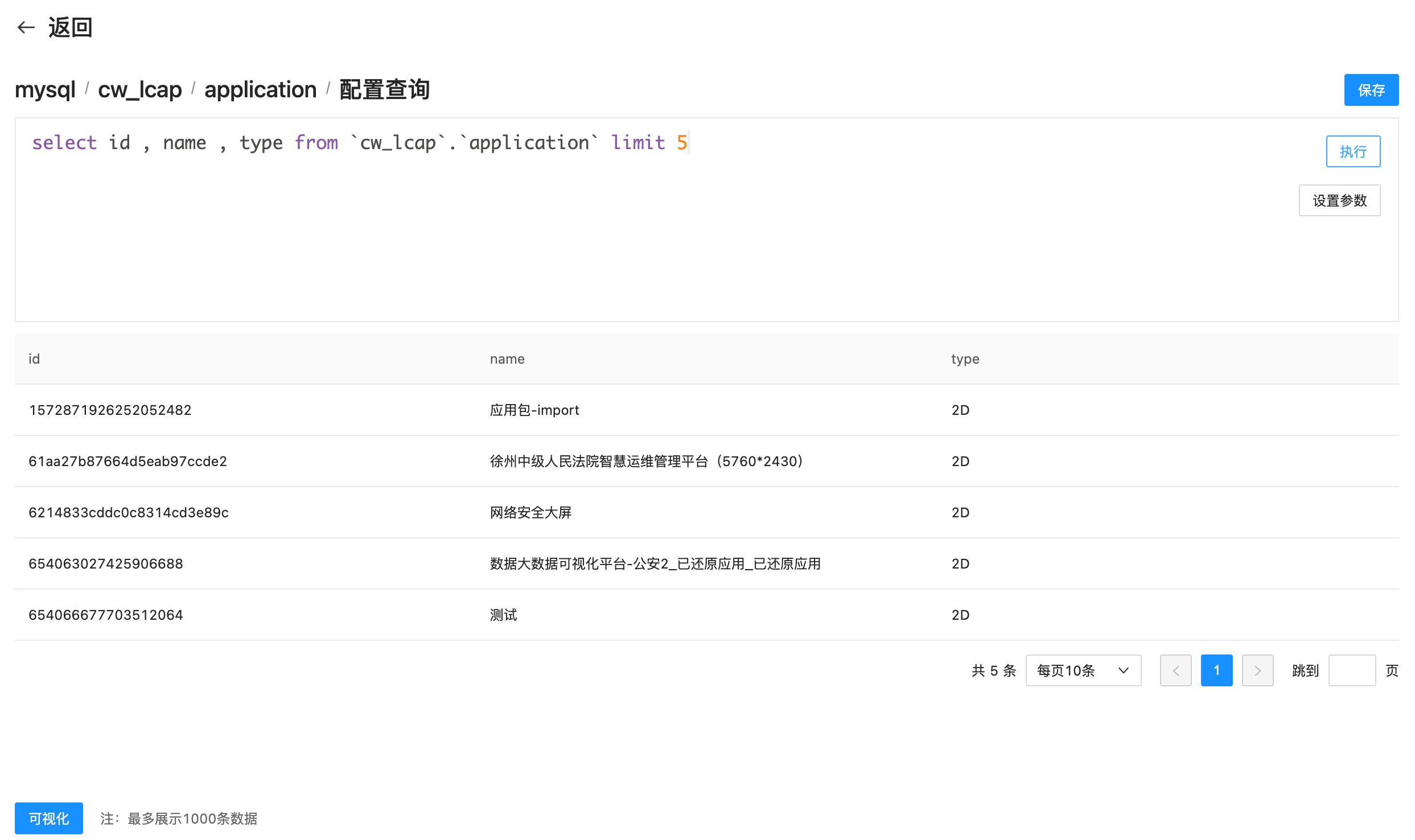This screenshot has width=1415, height=840.
Task: Click the name column header
Action: tap(507, 359)
